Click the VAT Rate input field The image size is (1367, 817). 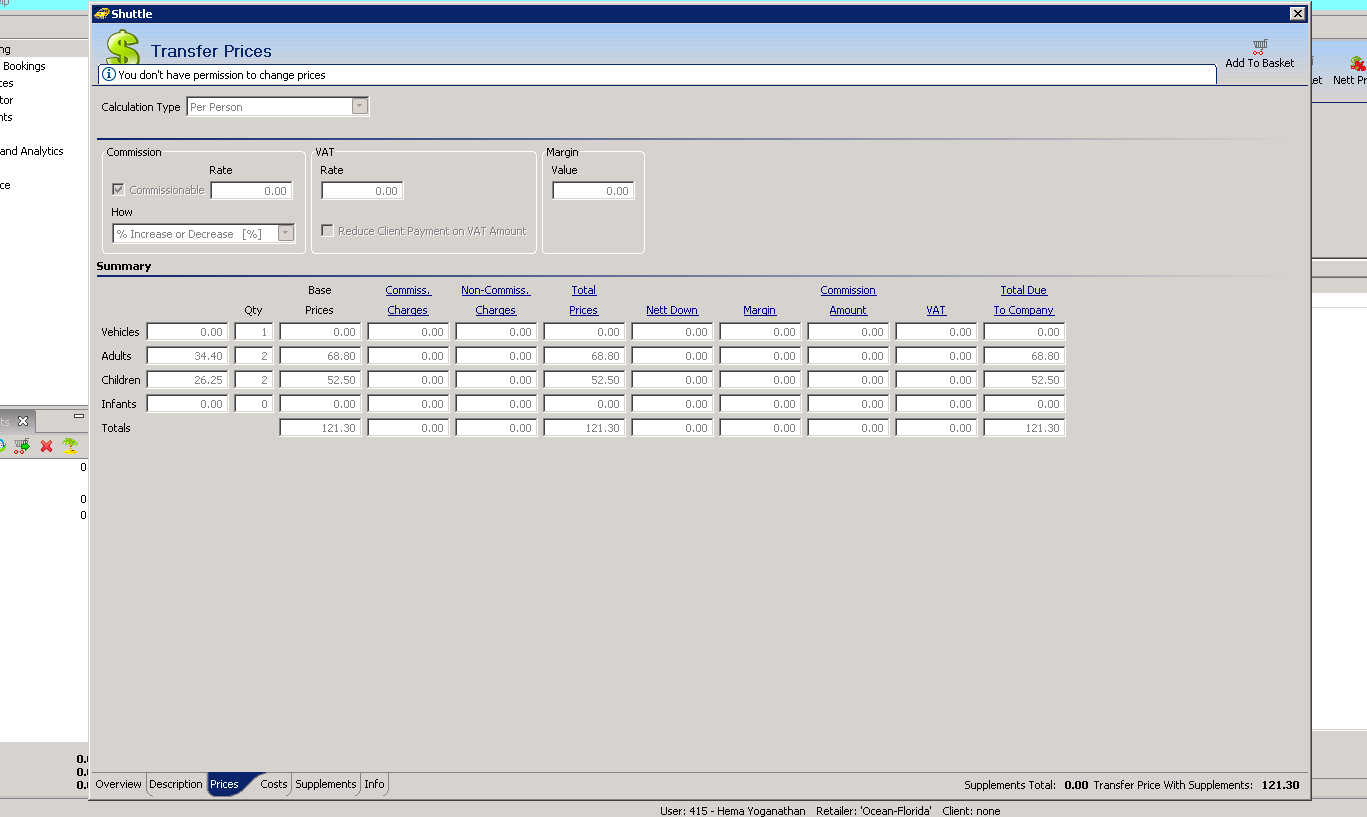click(x=362, y=191)
